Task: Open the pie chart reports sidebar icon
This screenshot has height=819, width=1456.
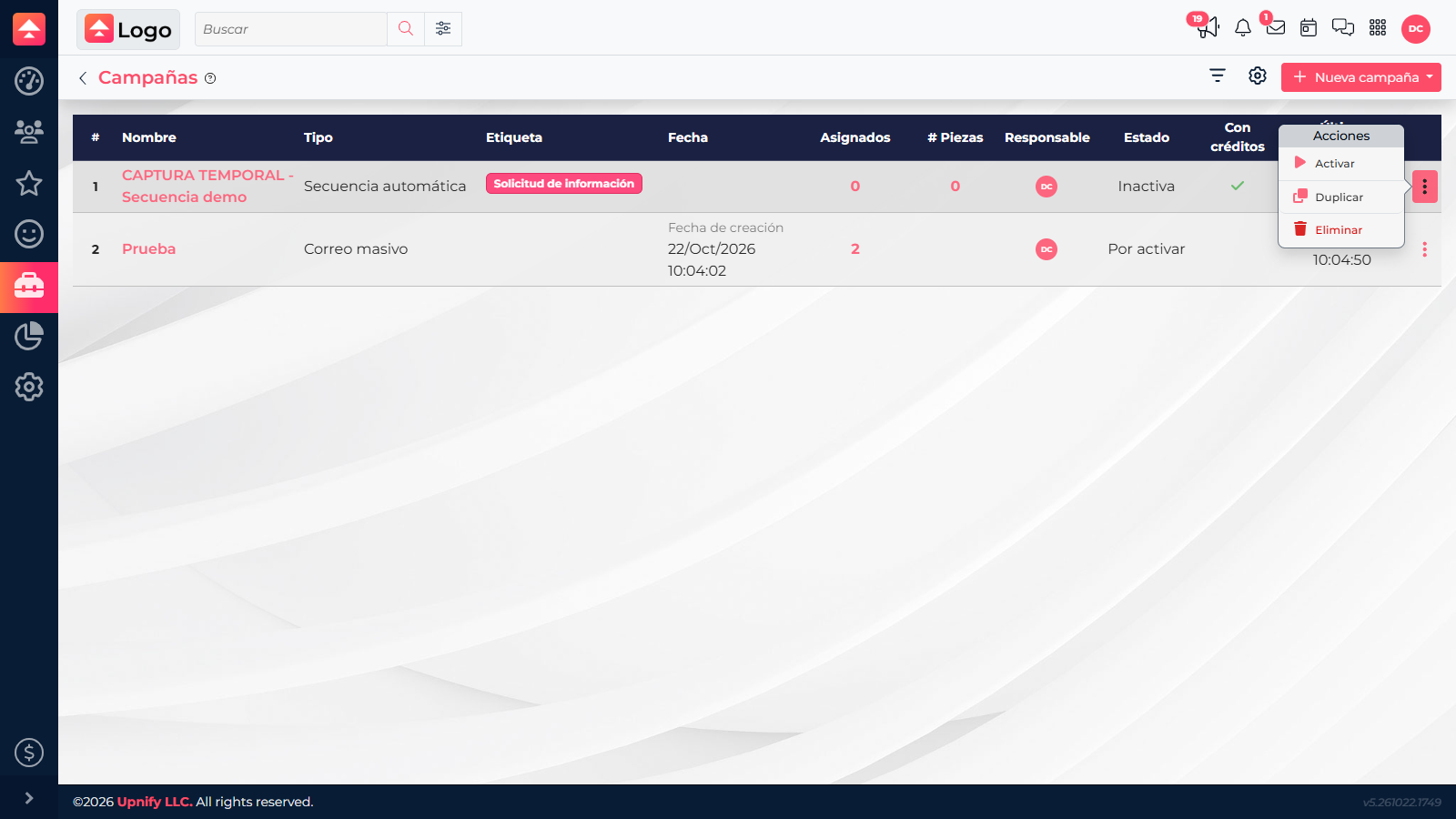Action: [29, 336]
